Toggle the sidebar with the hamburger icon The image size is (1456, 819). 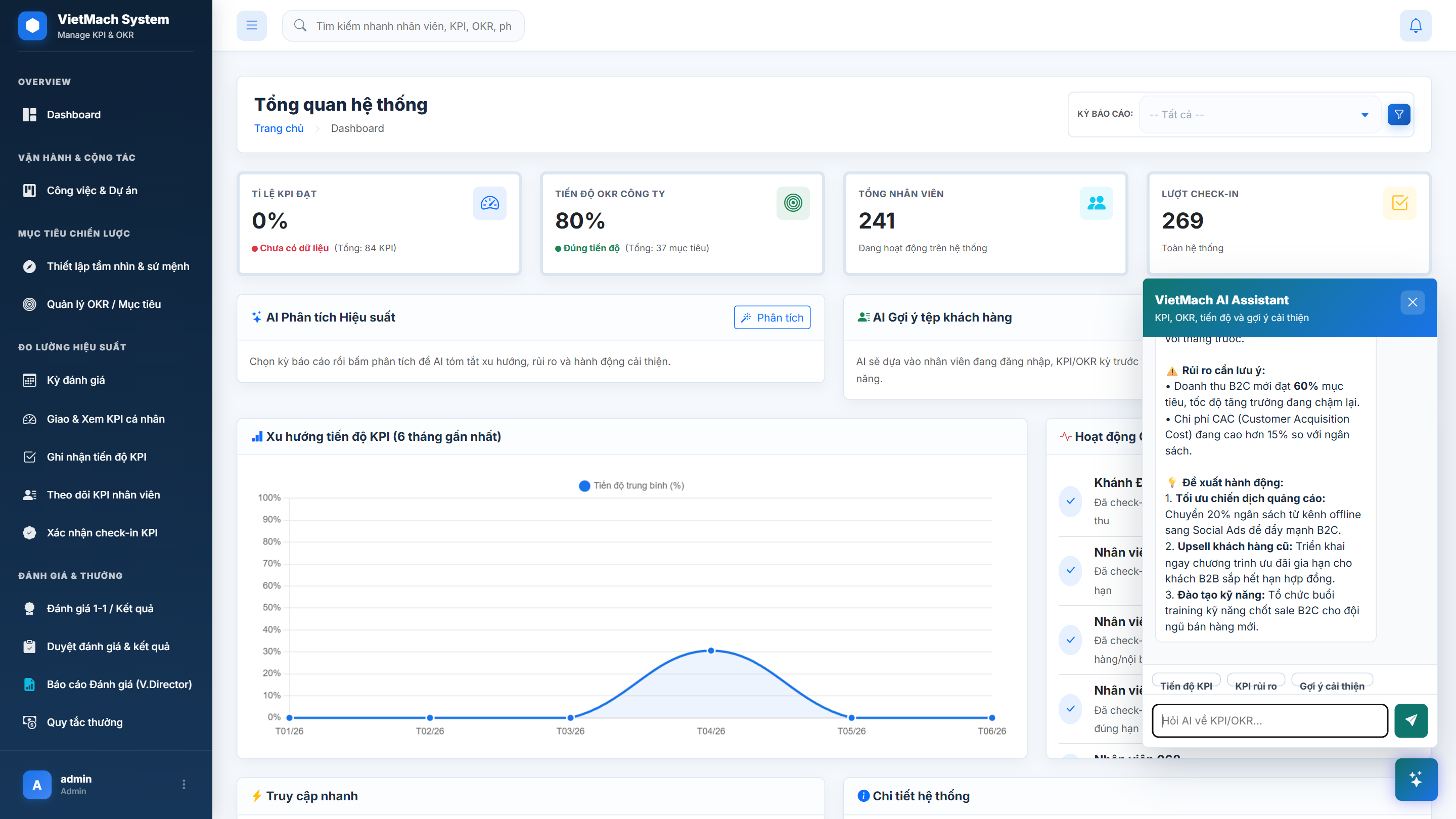coord(252,25)
